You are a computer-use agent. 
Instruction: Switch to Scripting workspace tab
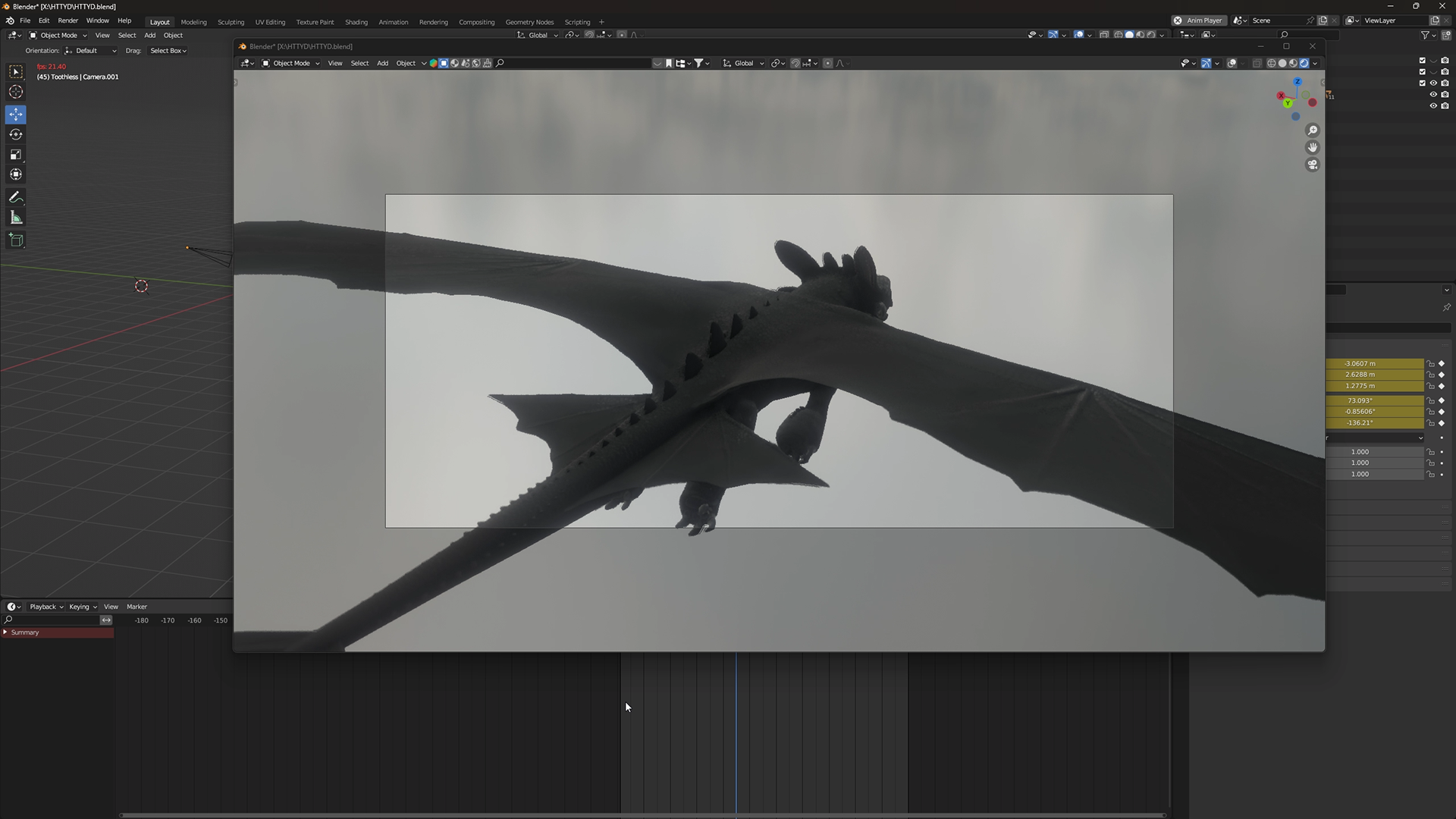577,22
